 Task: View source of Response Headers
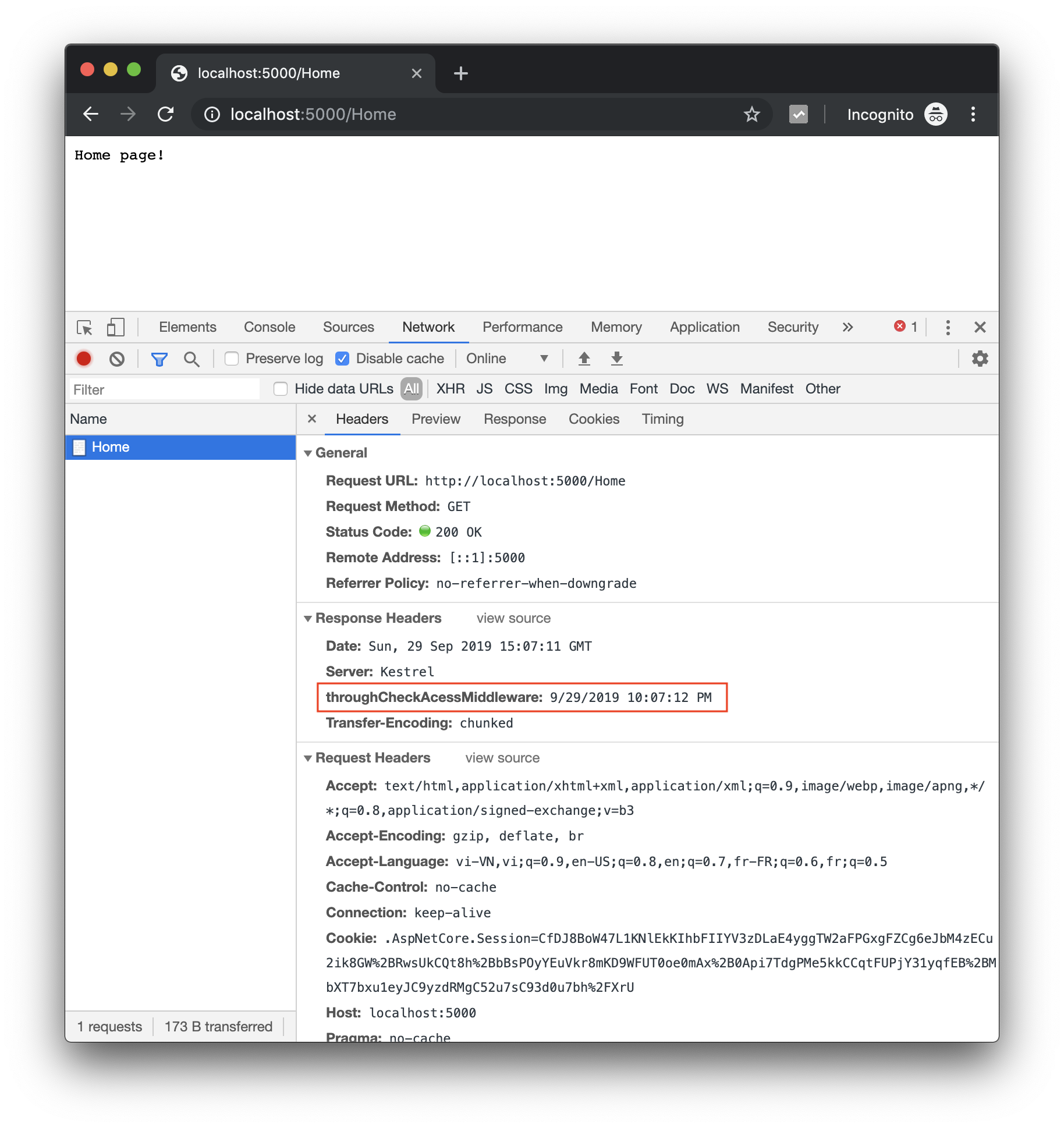tap(513, 618)
